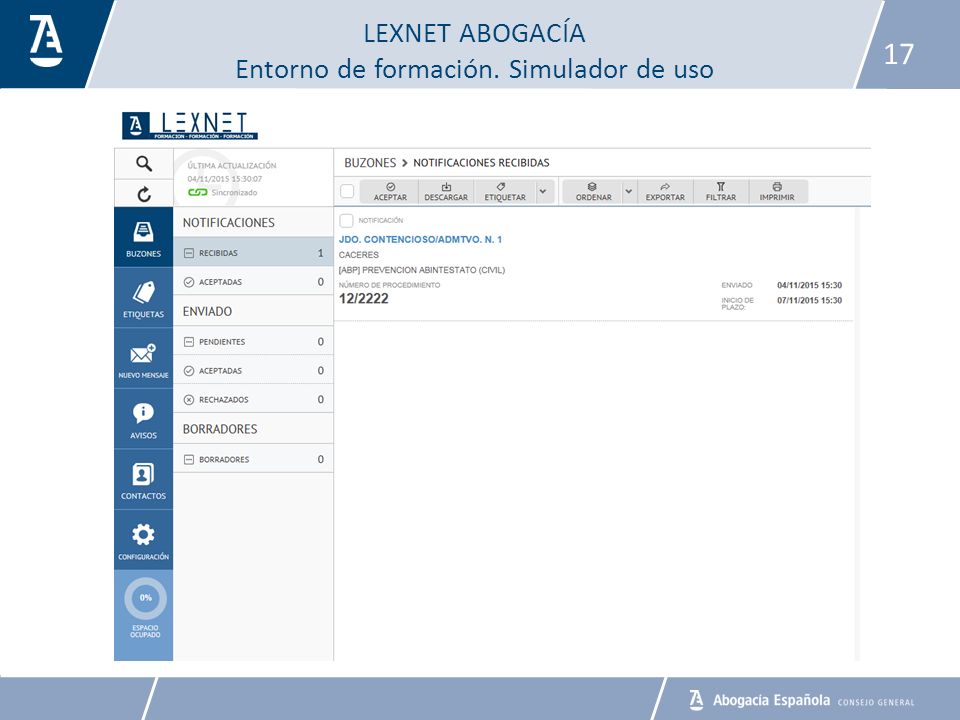Click the Exportar toolbar button
Screen dimensions: 960x720
point(665,192)
